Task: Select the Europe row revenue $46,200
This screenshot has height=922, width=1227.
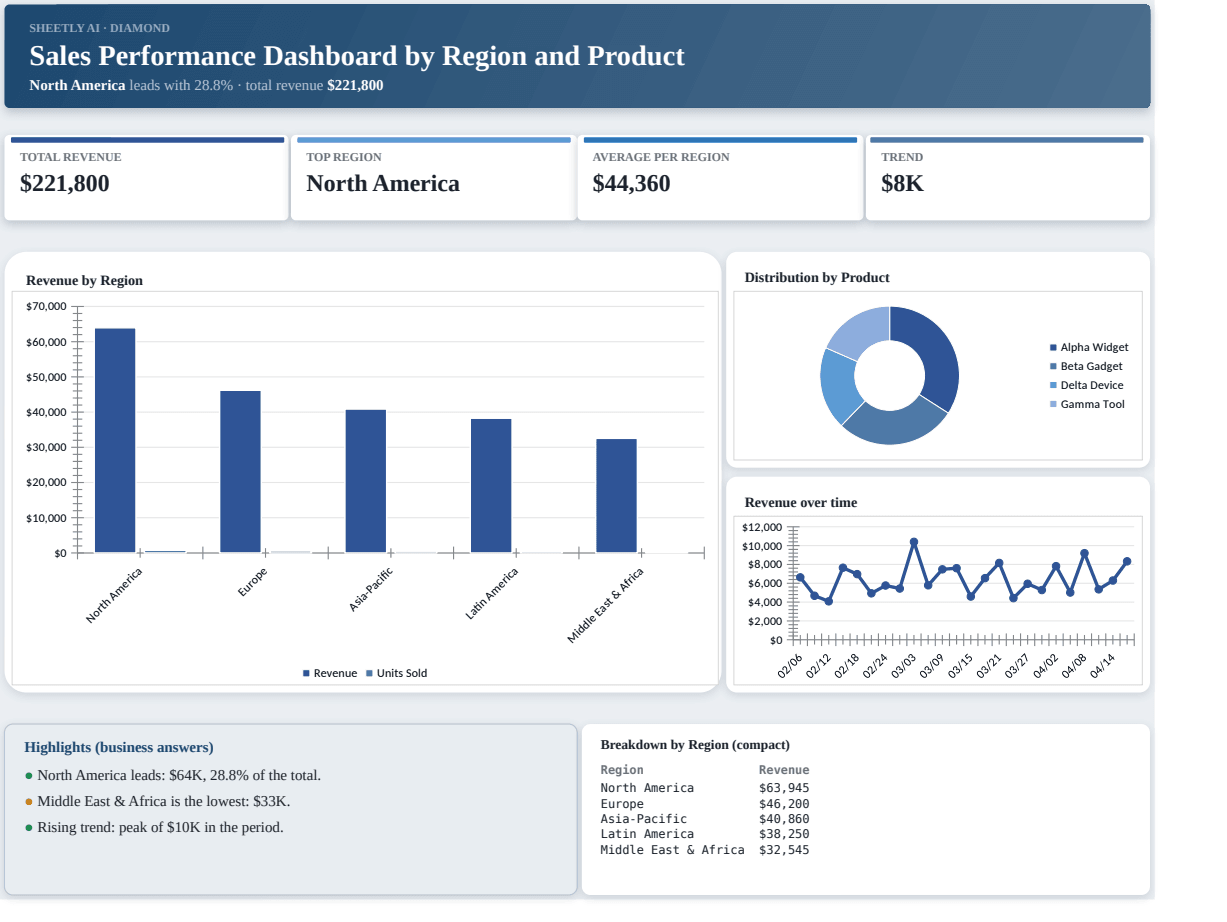Action: click(784, 804)
